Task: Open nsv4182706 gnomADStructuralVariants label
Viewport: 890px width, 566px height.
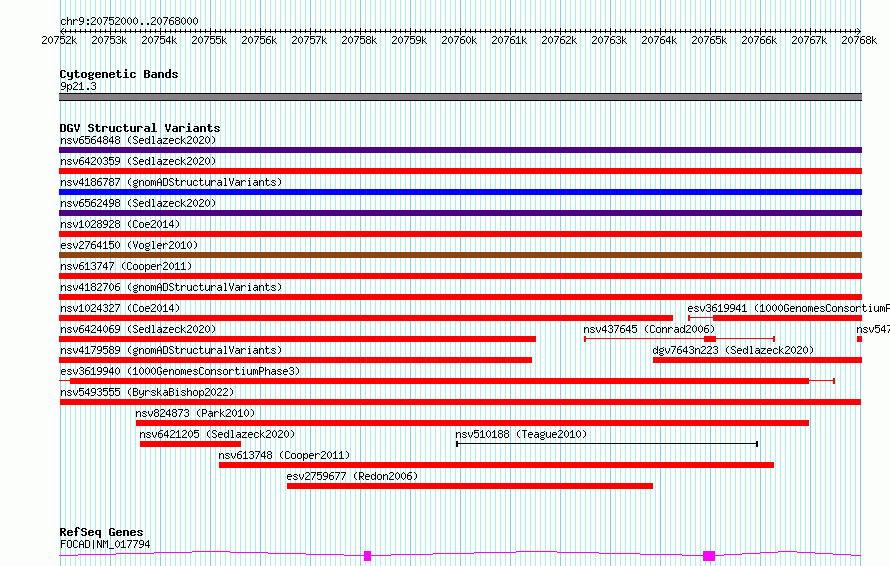Action: [x=171, y=287]
